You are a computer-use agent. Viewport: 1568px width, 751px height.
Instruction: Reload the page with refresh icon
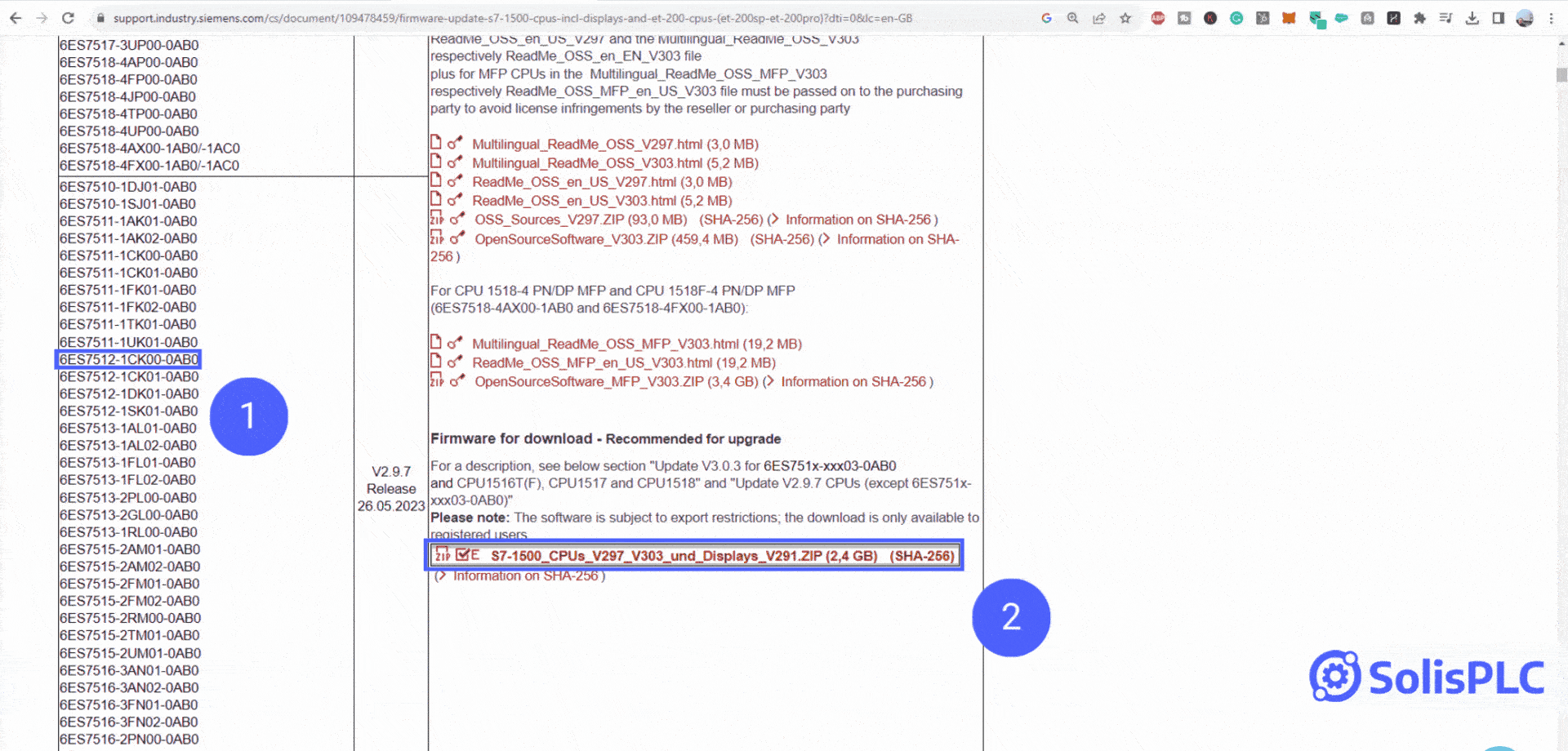coord(68,18)
